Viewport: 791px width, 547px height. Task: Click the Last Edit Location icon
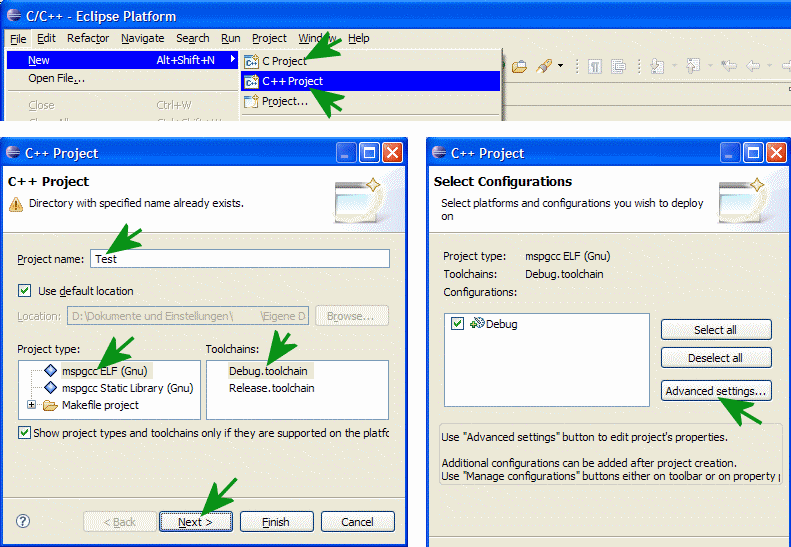pos(729,66)
